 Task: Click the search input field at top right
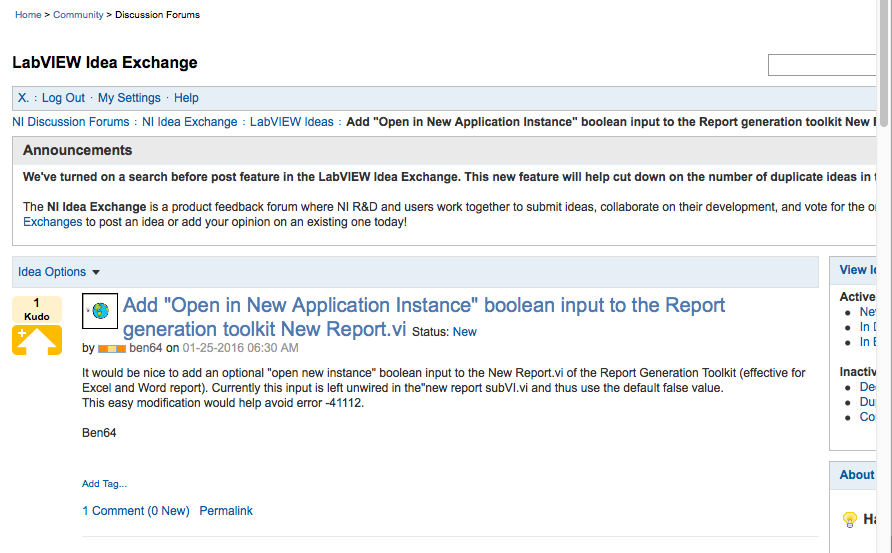[x=822, y=65]
